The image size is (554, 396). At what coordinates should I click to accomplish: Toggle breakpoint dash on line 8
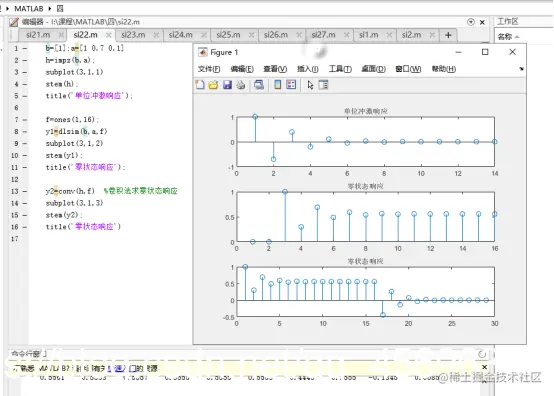tap(25, 132)
